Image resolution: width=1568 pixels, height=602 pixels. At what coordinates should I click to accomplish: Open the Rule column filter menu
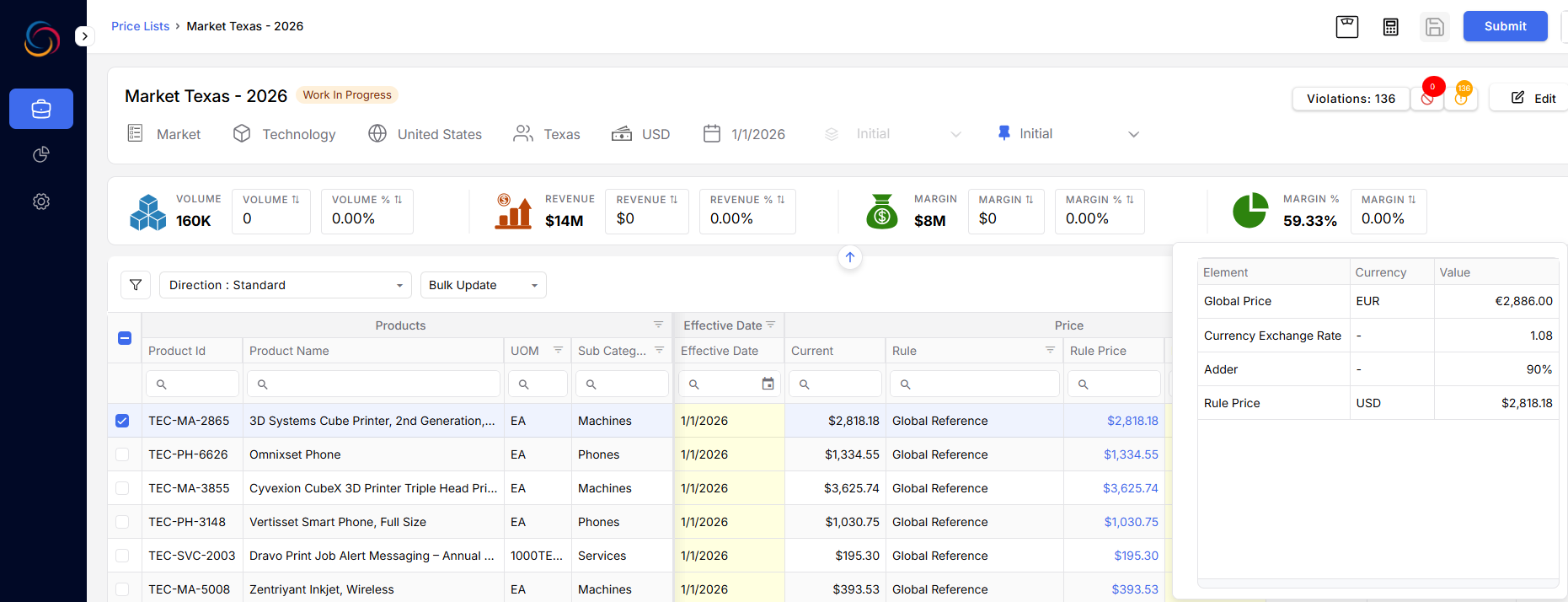point(1050,350)
